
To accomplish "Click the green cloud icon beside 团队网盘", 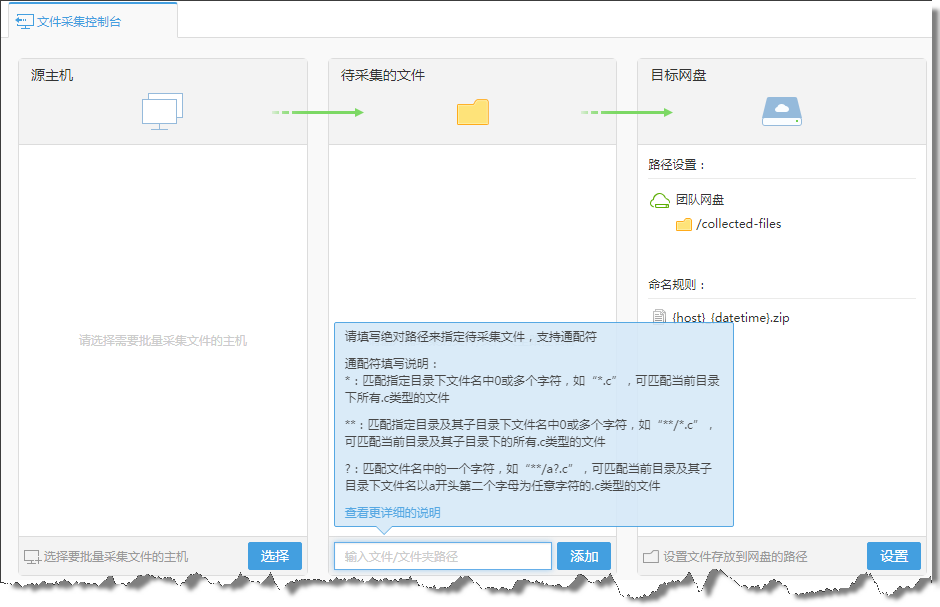I will 660,200.
